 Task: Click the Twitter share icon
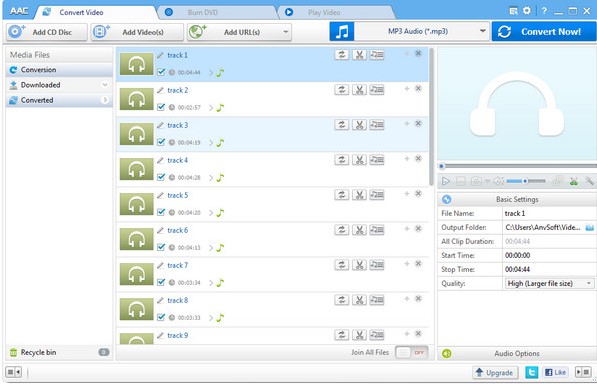(532, 372)
